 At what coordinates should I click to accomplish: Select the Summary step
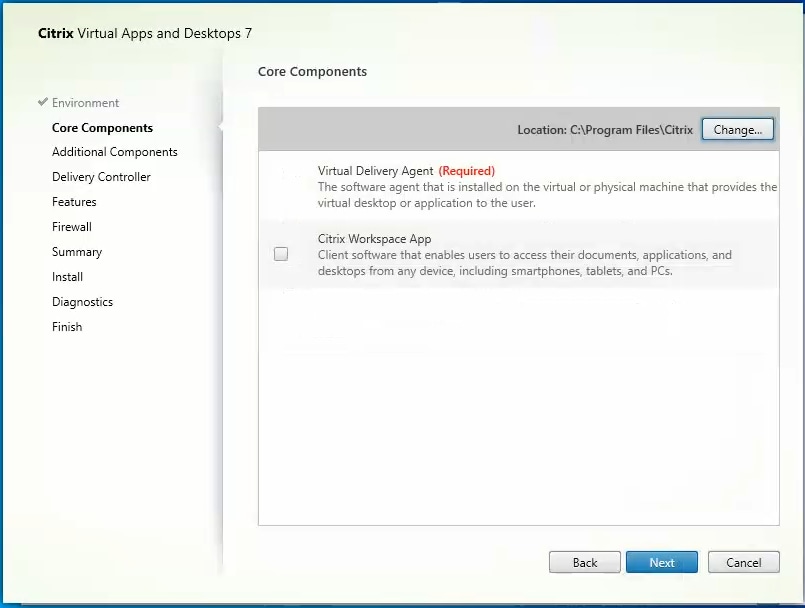(x=77, y=252)
